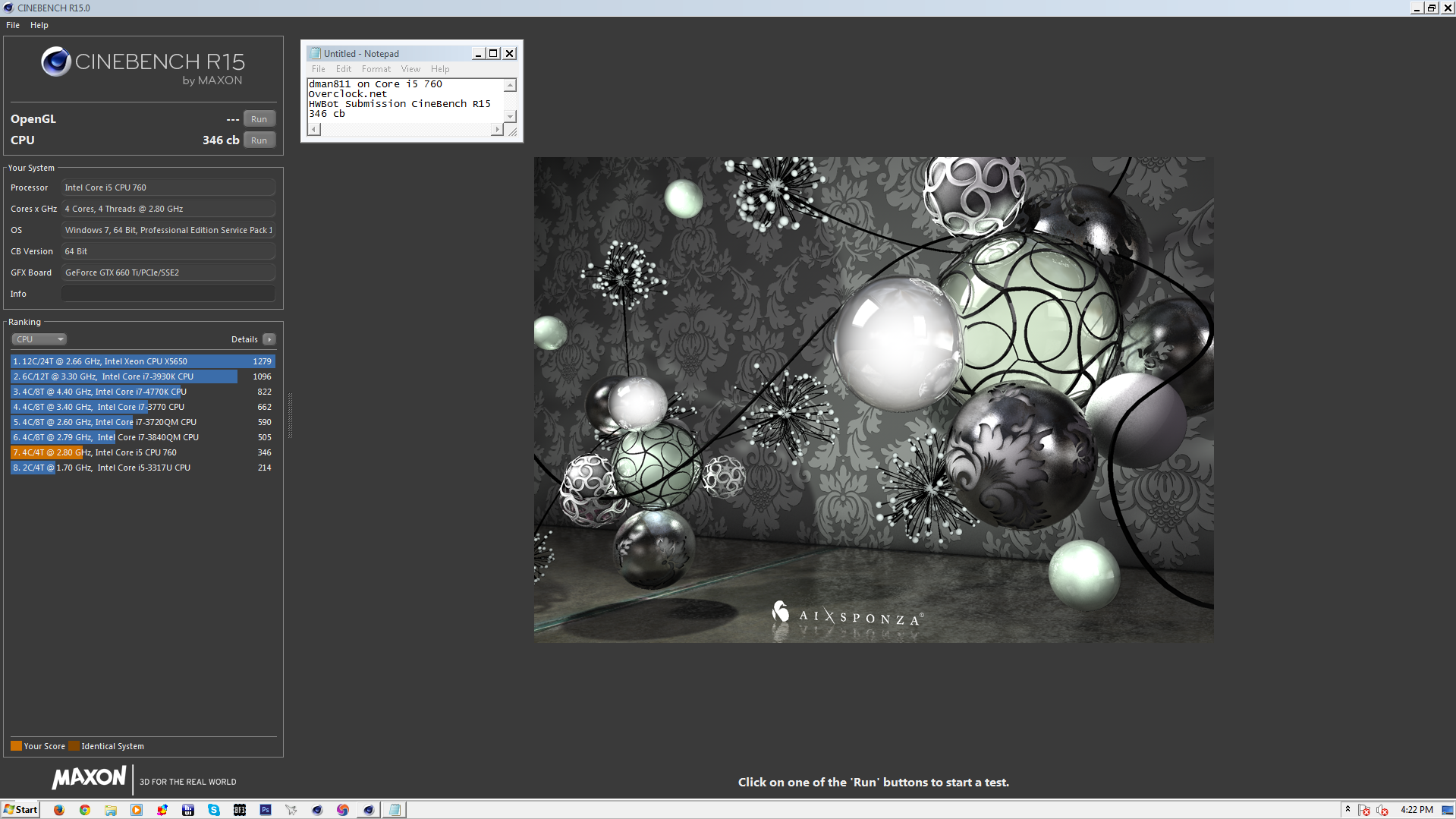The width and height of the screenshot is (1456, 819).
Task: Click Notepad scroll right arrow
Action: click(497, 130)
